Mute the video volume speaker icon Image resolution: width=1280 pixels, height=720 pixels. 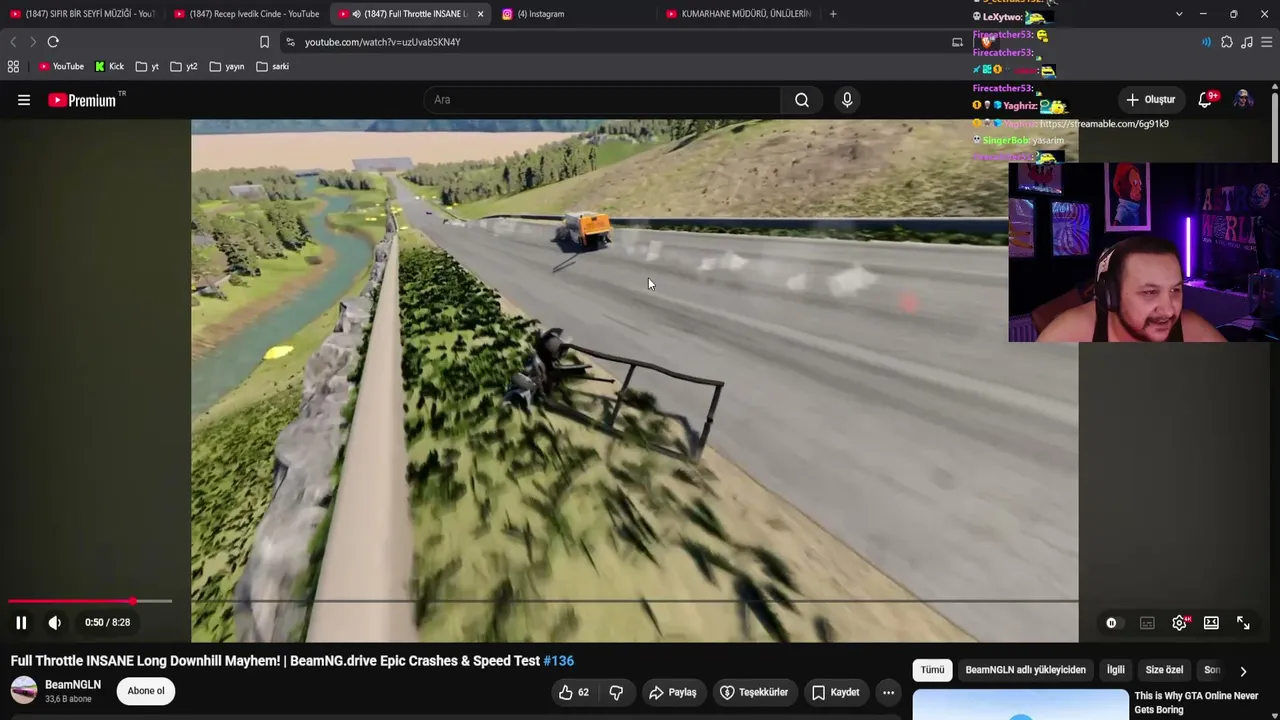click(55, 622)
